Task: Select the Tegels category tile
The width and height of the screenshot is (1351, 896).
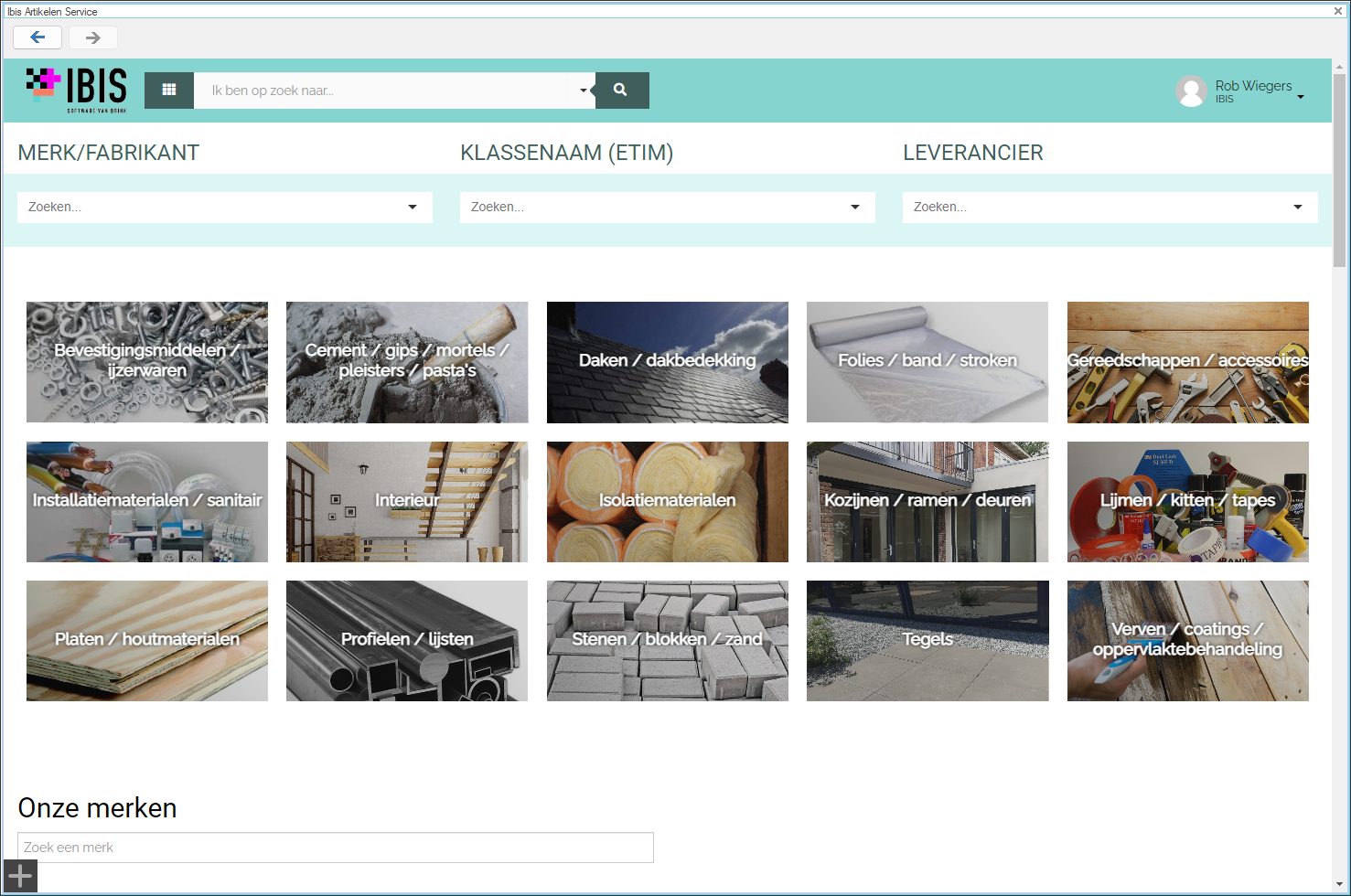Action: click(927, 640)
